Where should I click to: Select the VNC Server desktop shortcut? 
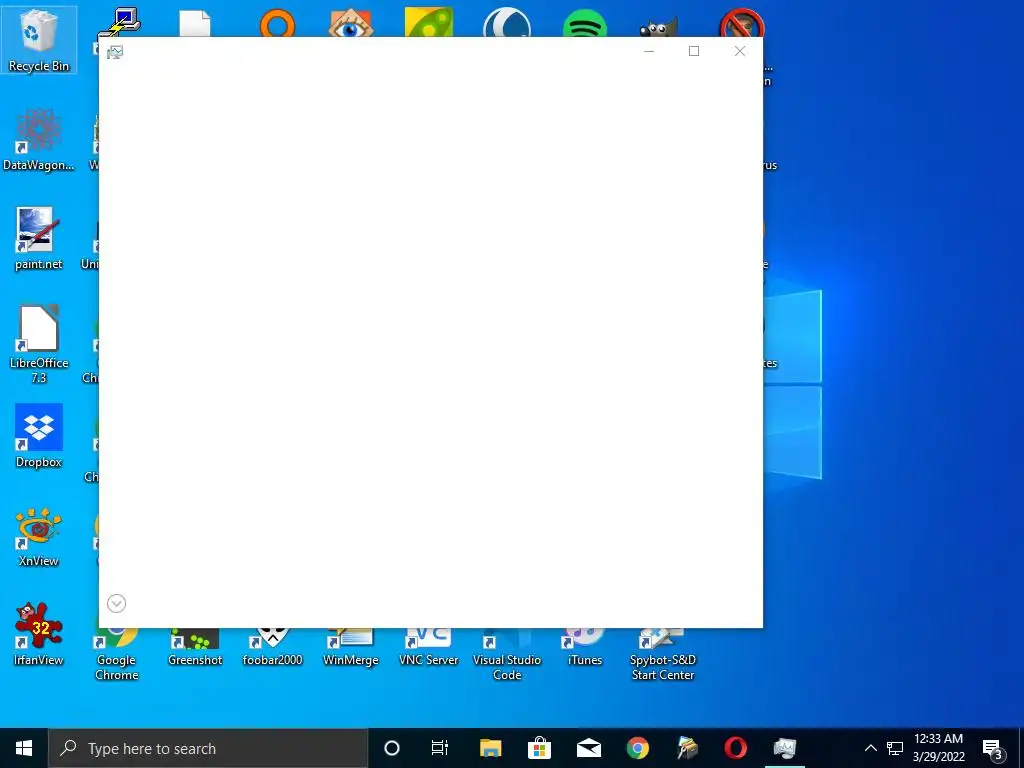point(428,648)
